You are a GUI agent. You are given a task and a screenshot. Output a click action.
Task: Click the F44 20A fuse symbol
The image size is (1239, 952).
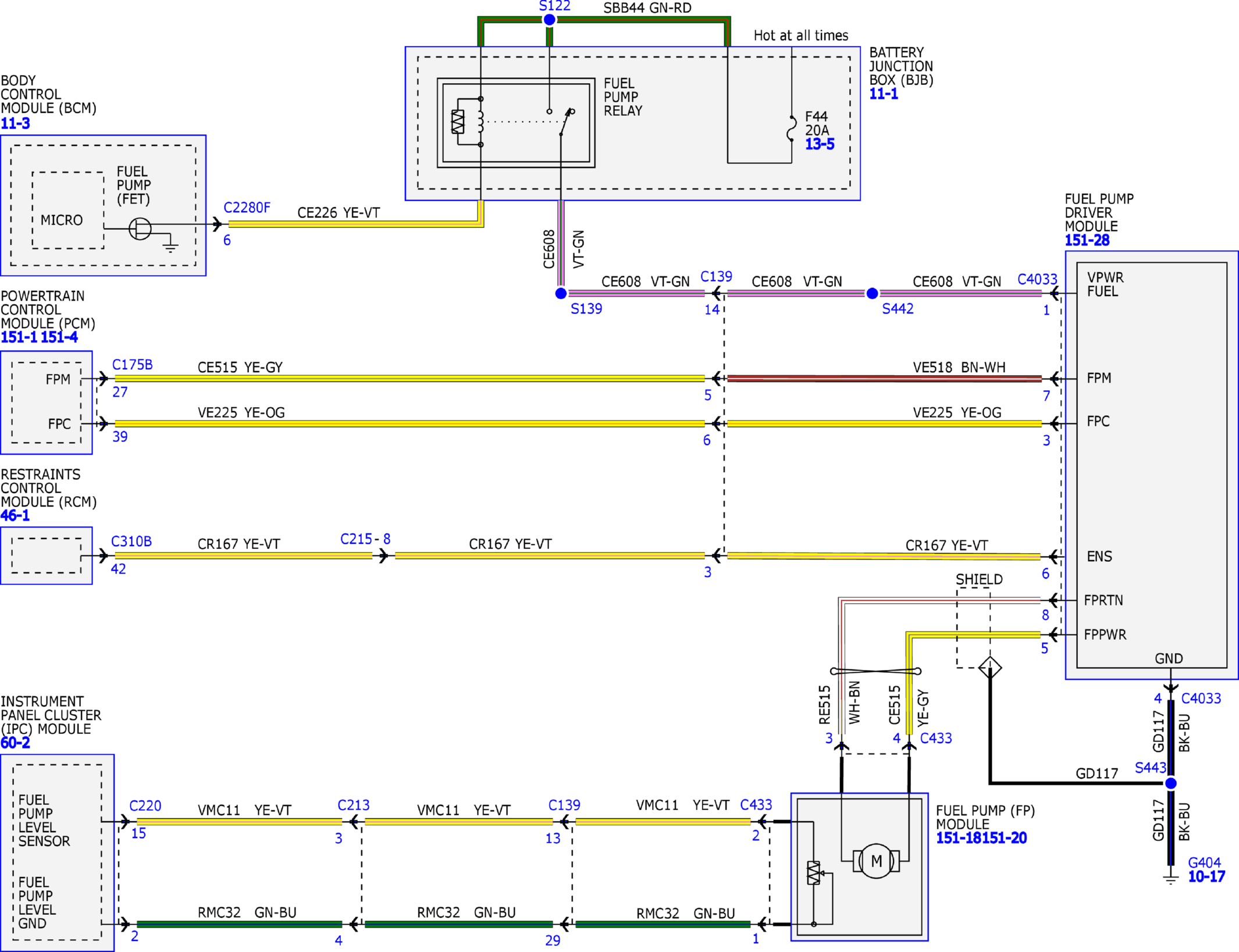coord(792,128)
